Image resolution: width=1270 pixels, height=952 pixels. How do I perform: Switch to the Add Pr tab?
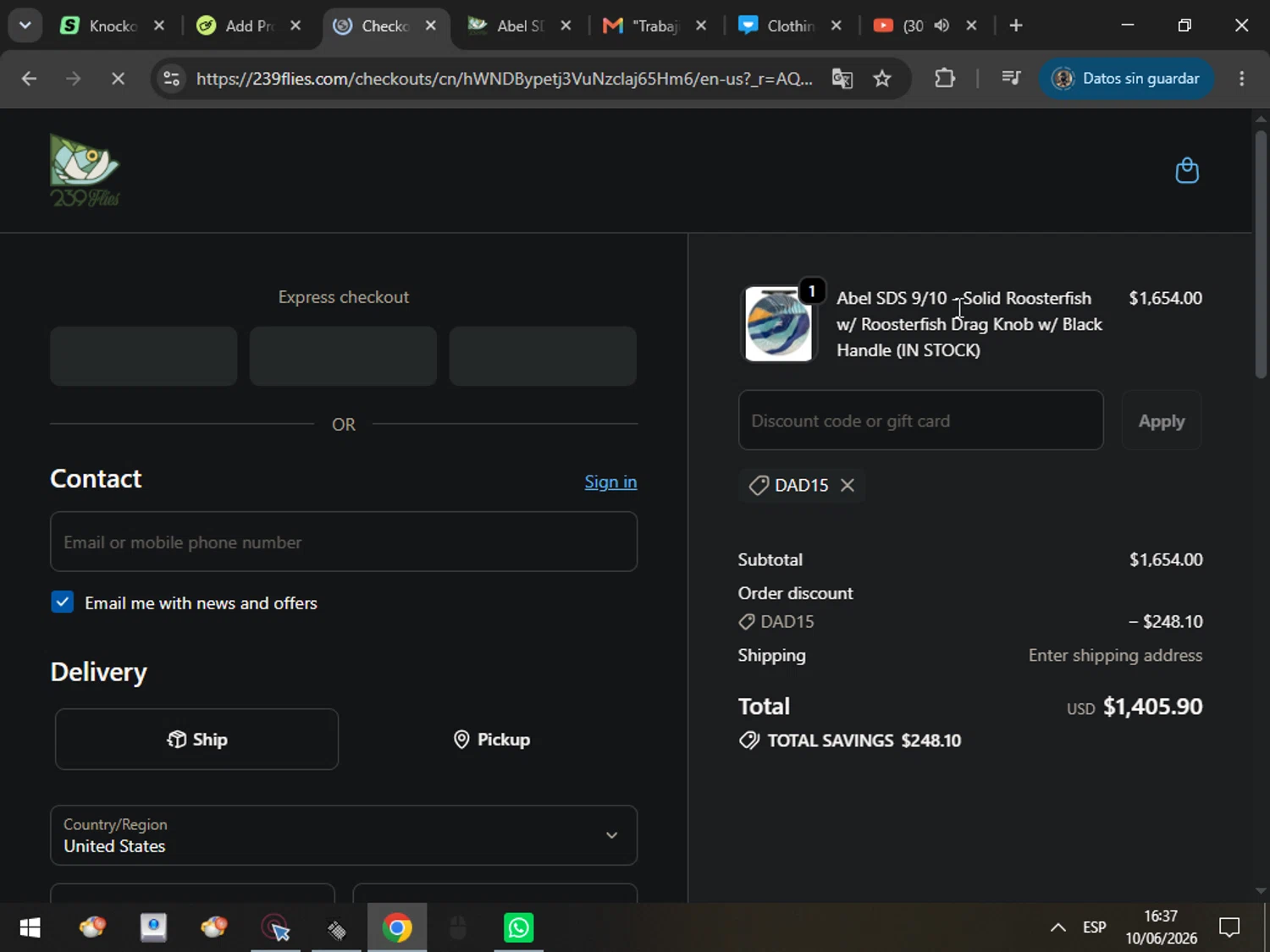point(248,25)
